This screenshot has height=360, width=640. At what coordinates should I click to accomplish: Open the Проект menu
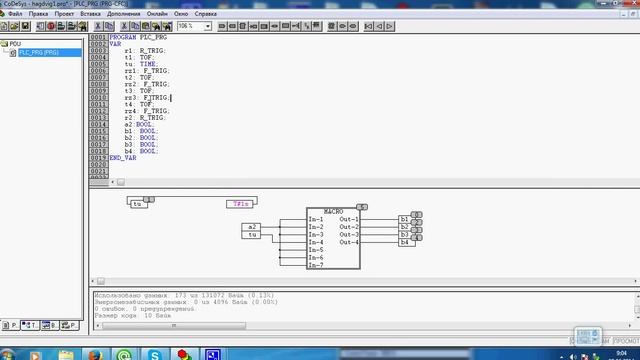coord(64,13)
